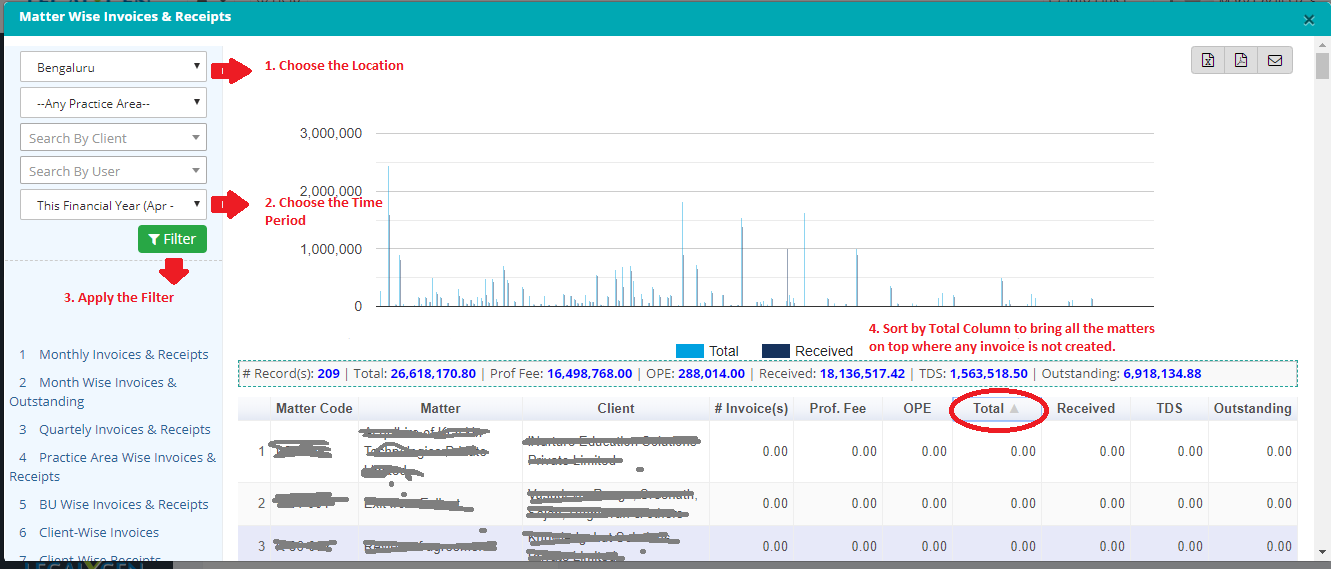Export report as PDF icon
1331x569 pixels.
(1241, 60)
